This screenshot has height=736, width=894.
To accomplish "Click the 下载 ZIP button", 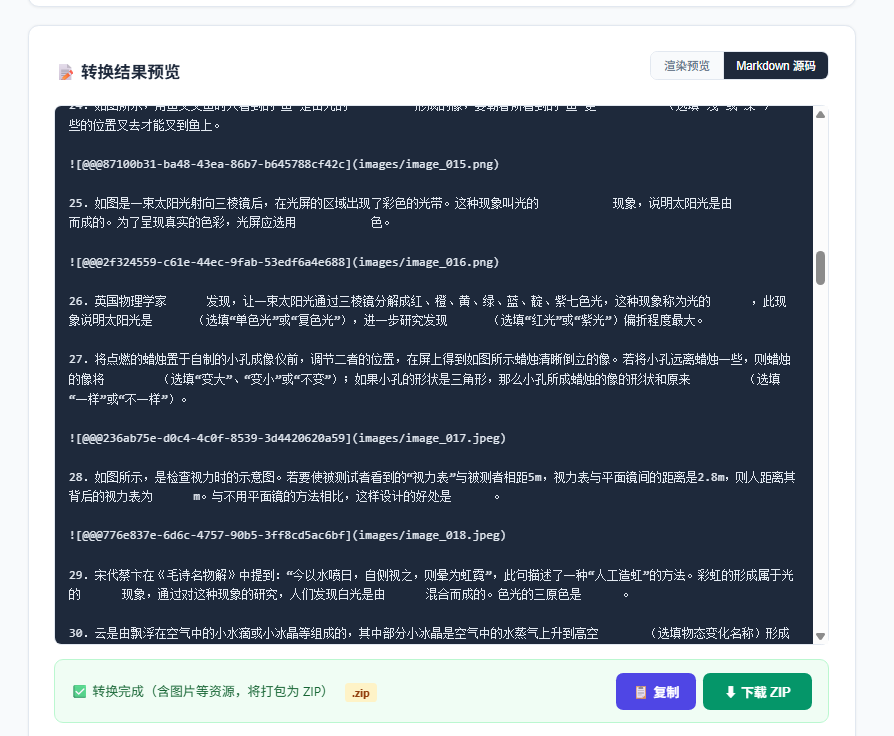I will click(757, 691).
